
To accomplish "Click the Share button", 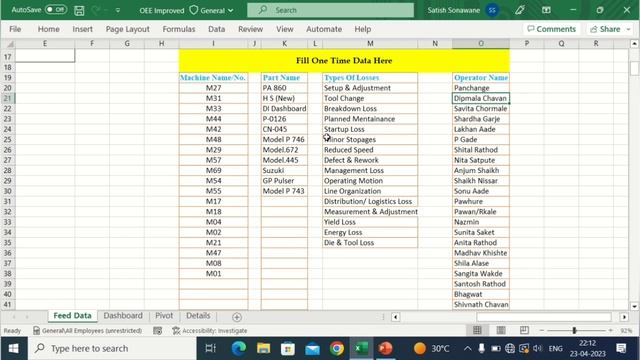I will pyautogui.click(x=605, y=29).
